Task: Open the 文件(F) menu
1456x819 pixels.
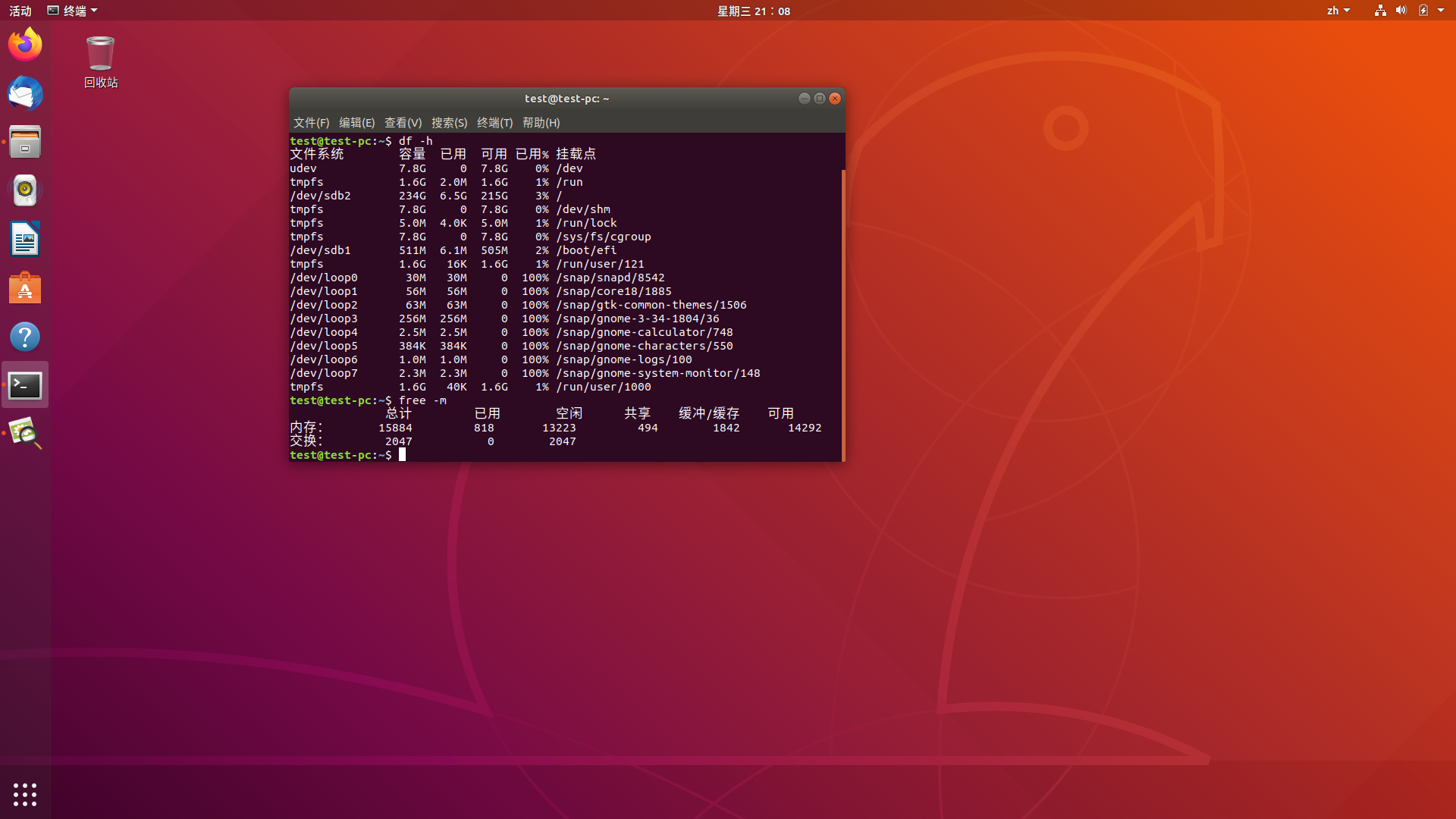Action: click(x=311, y=123)
